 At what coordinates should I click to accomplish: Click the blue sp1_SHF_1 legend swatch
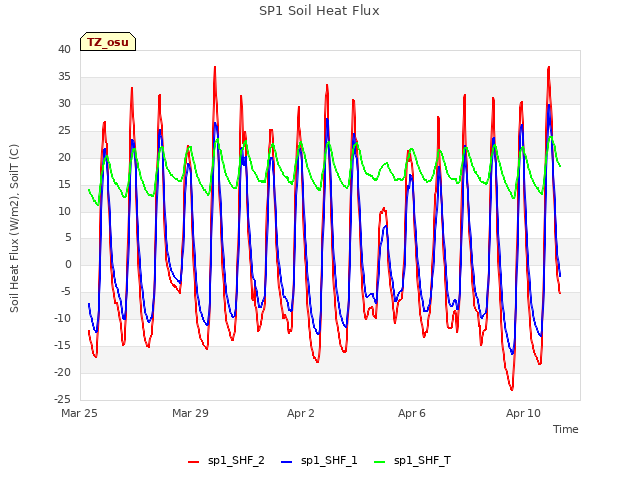287,462
